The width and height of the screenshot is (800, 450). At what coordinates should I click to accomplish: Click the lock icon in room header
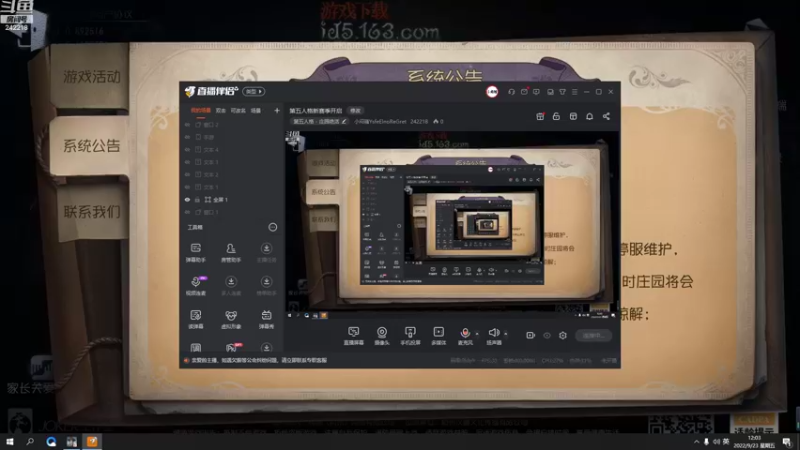coord(556,116)
